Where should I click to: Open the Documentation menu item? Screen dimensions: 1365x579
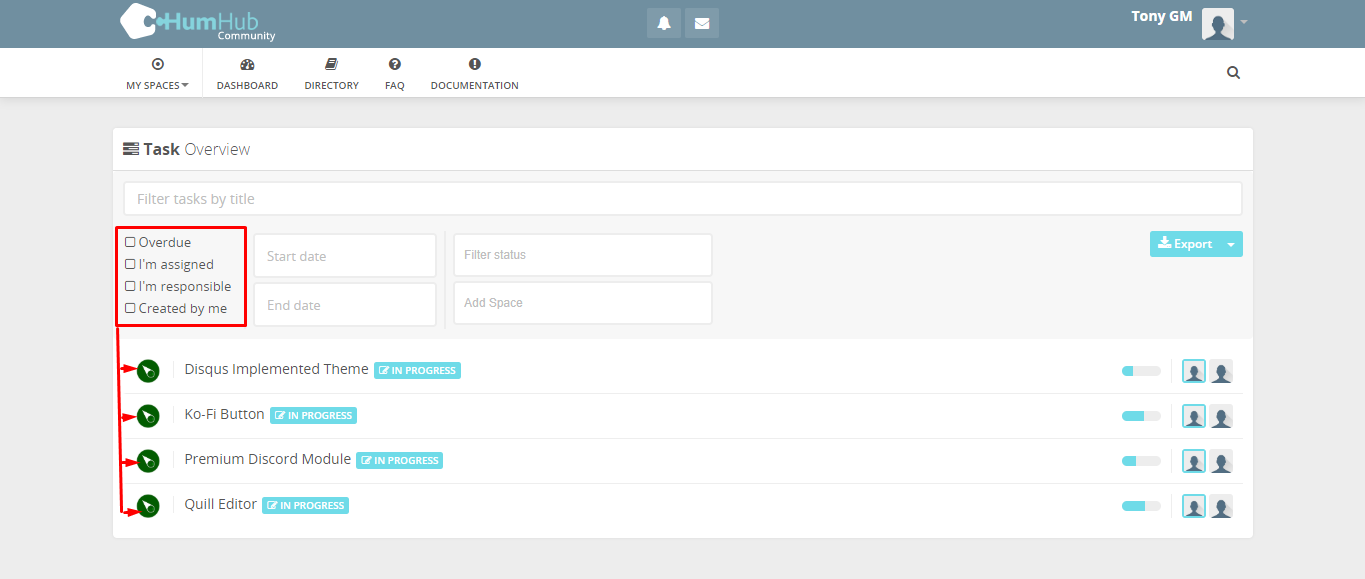click(474, 72)
